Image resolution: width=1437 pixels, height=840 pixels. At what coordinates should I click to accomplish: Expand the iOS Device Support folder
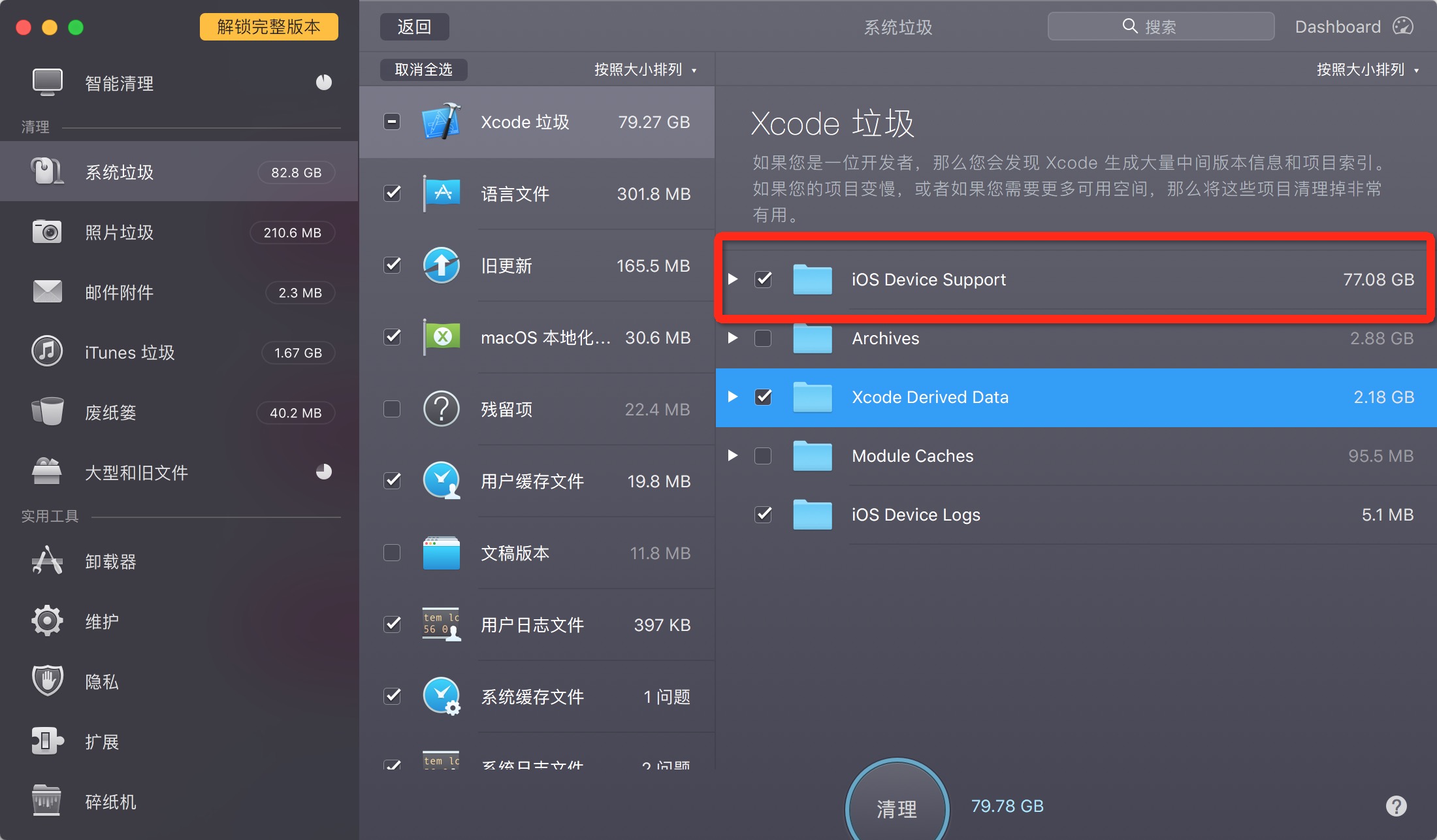[x=733, y=280]
